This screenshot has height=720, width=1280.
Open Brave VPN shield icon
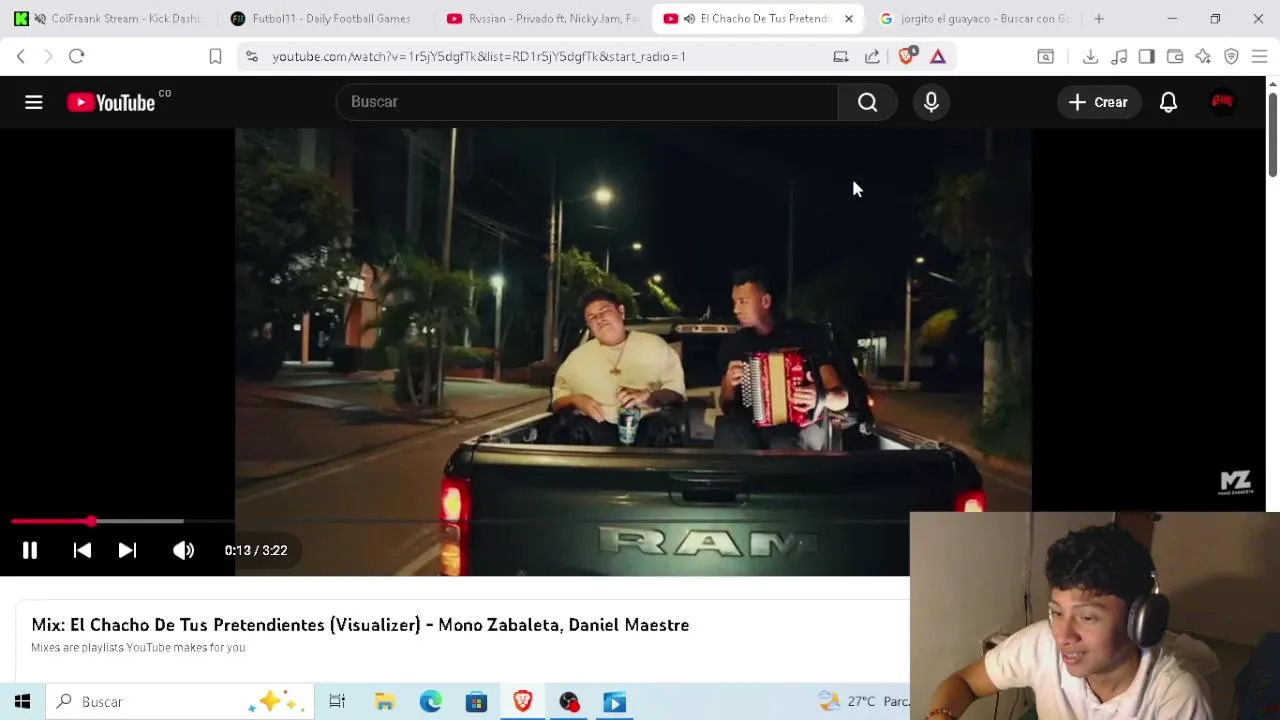pyautogui.click(x=1231, y=57)
